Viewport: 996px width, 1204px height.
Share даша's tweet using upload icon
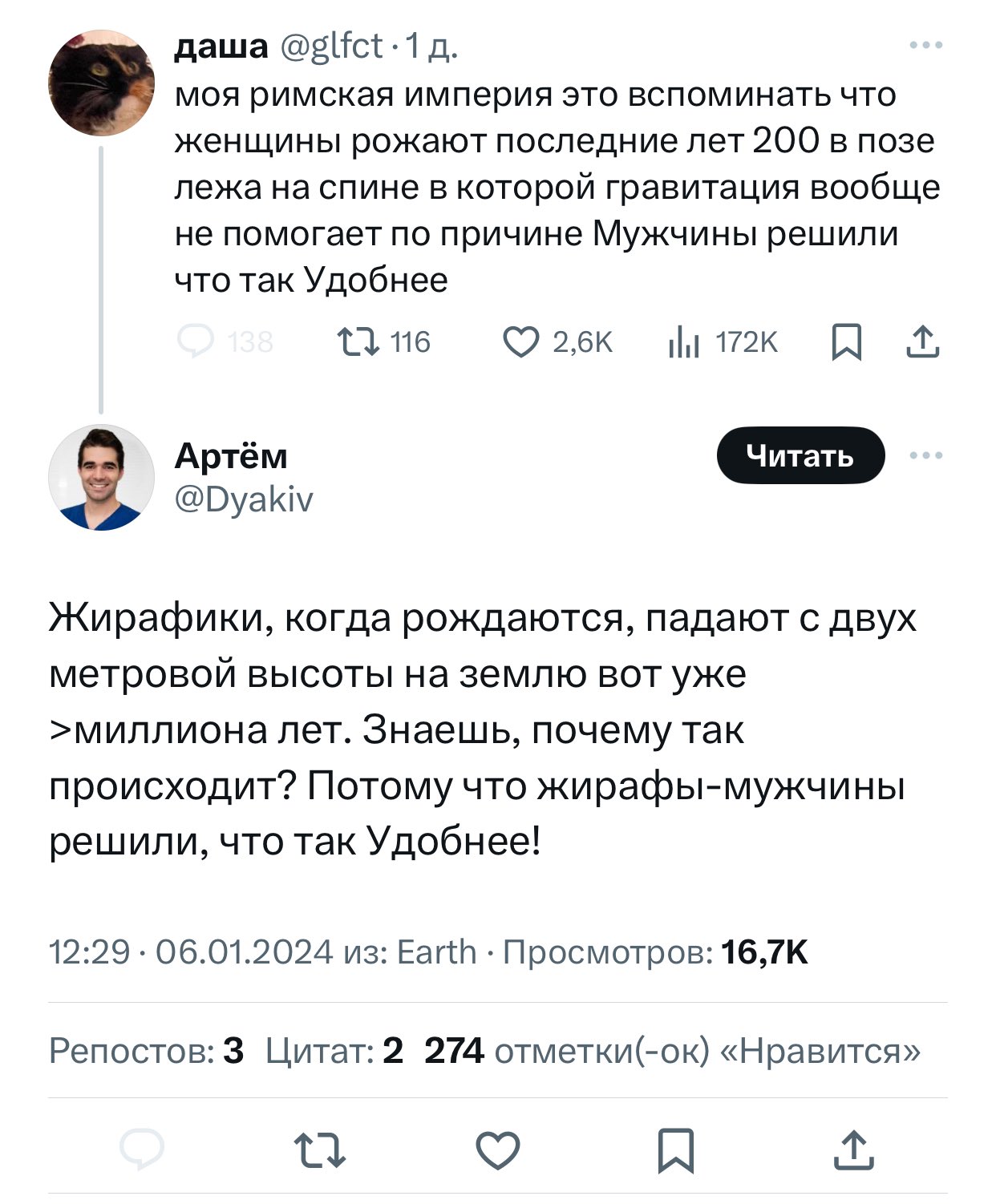pos(922,342)
